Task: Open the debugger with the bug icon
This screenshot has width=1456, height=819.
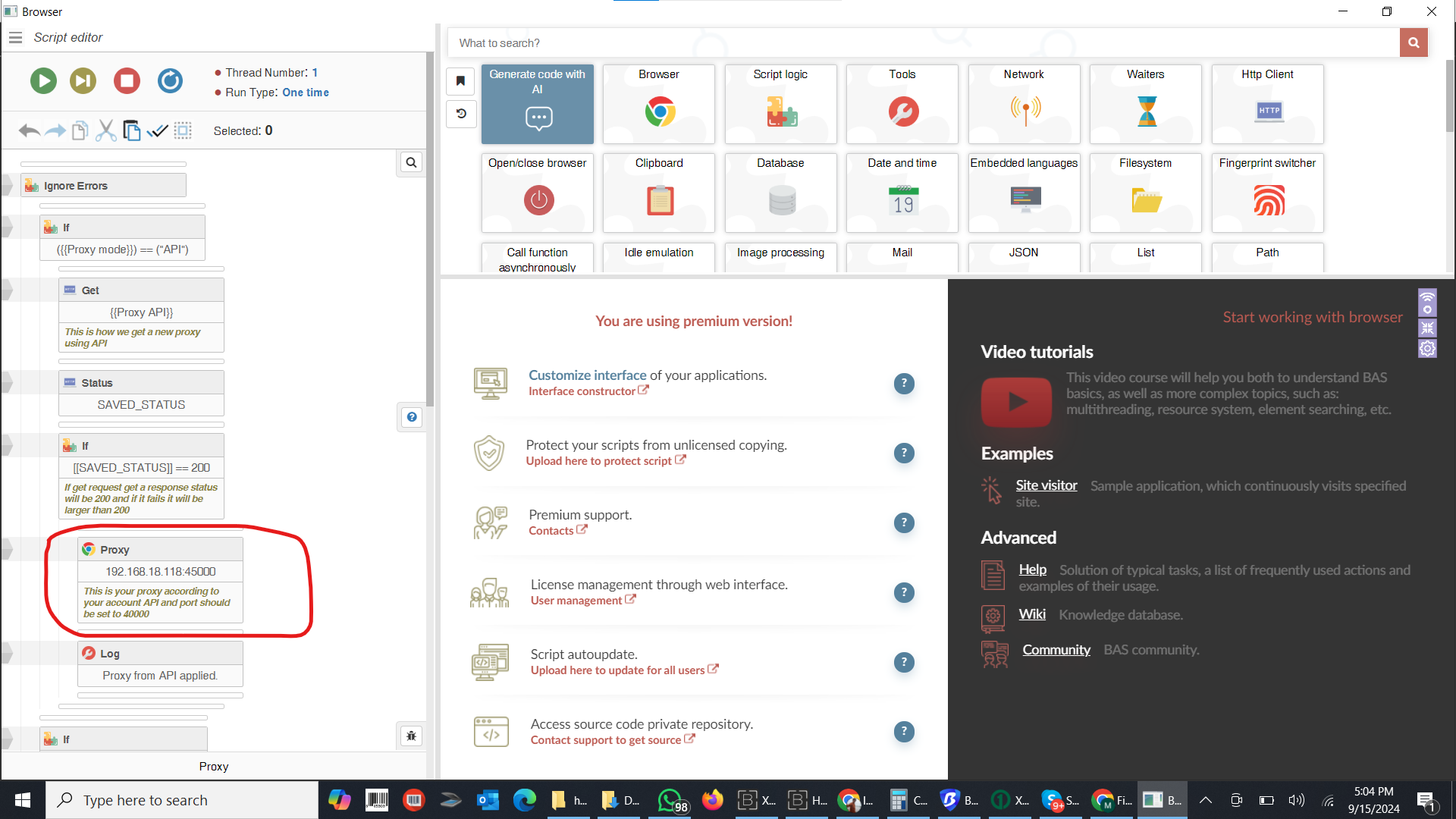Action: [x=411, y=735]
